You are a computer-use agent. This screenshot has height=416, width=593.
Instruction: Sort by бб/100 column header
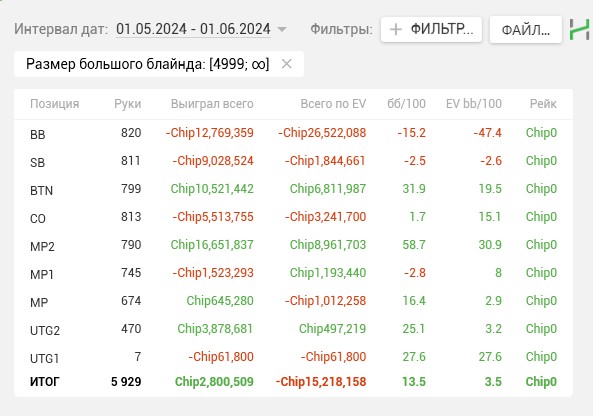click(406, 104)
